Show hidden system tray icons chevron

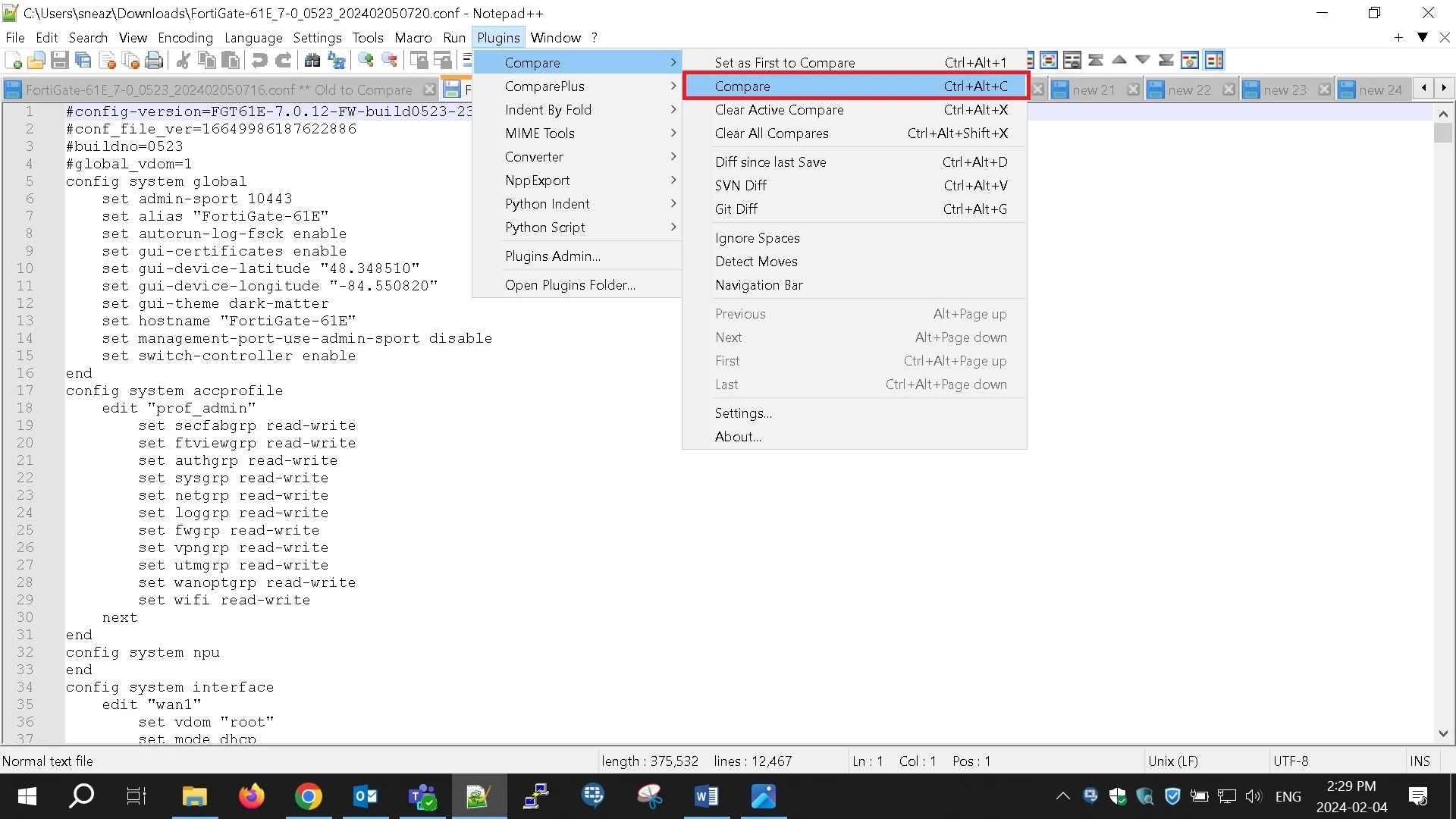tap(1063, 796)
